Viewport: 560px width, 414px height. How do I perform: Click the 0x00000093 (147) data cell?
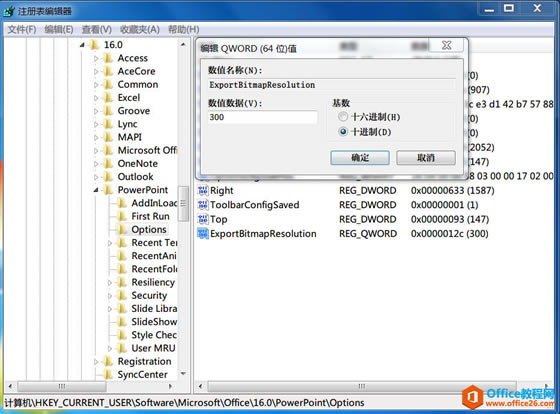449,219
